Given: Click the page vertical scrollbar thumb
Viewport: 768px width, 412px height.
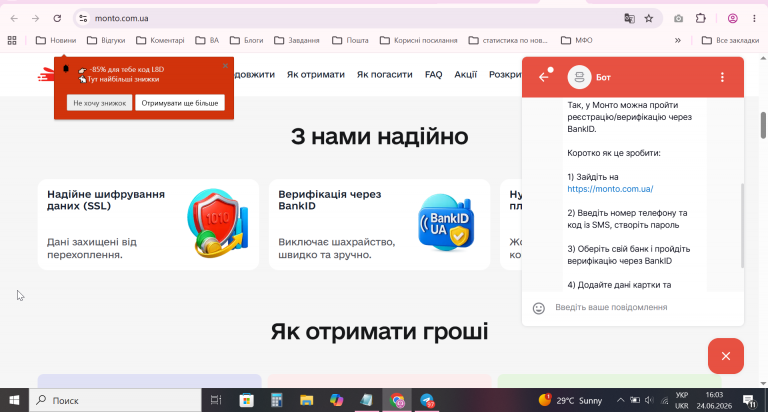Looking at the screenshot, I should [763, 125].
